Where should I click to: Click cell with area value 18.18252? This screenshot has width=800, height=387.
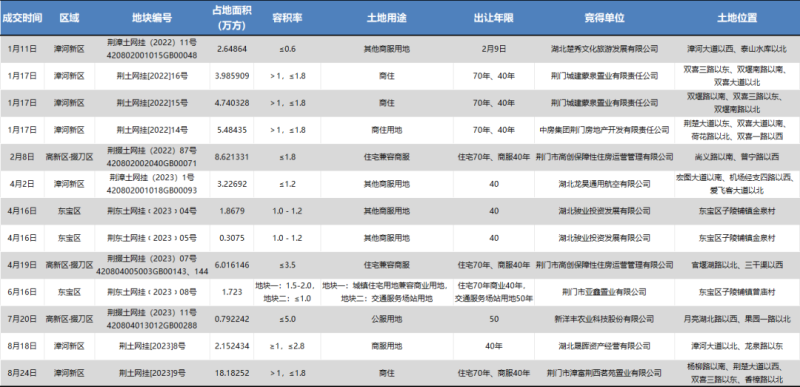point(232,373)
